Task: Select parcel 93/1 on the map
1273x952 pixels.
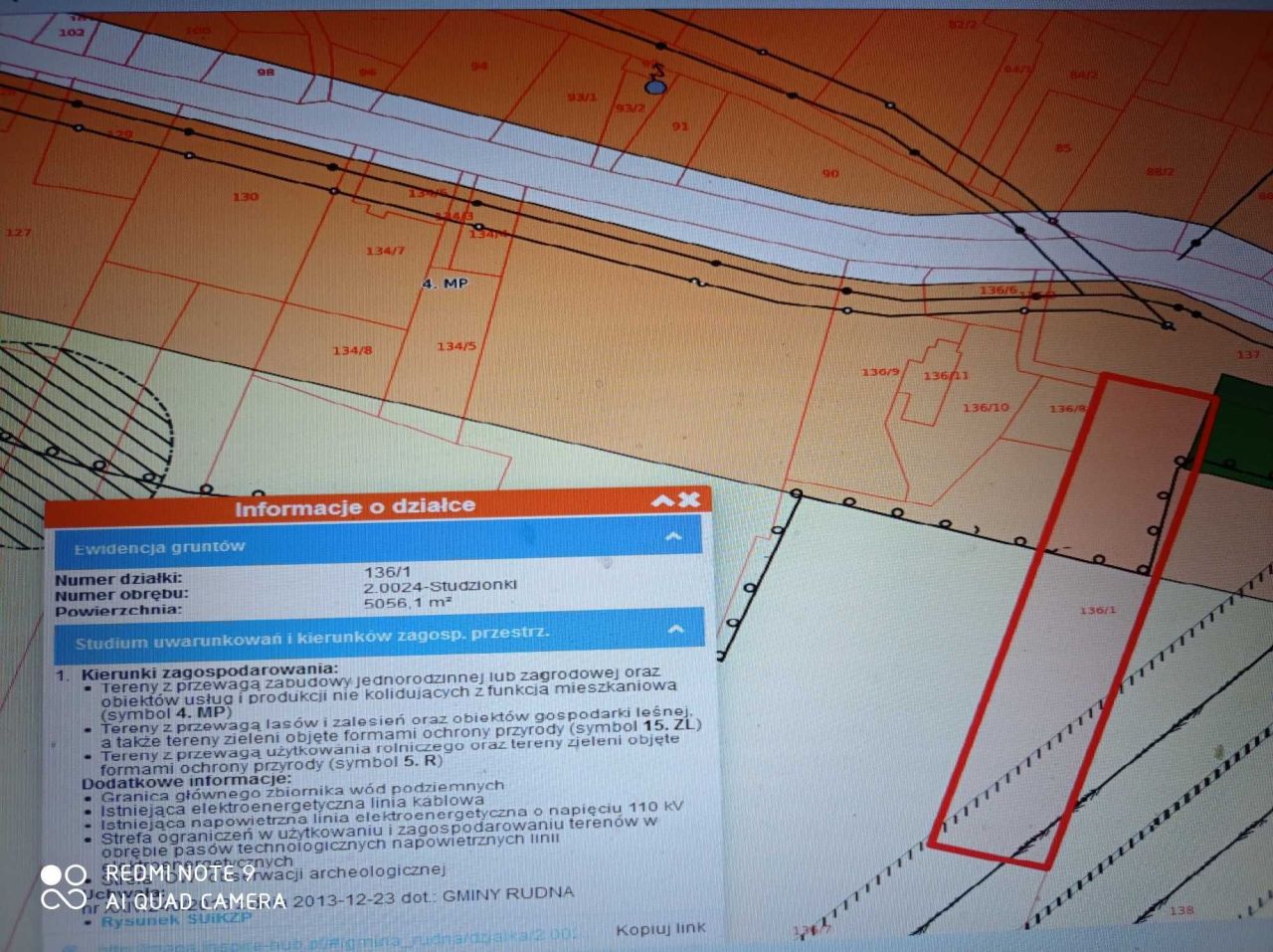Action: (x=582, y=97)
